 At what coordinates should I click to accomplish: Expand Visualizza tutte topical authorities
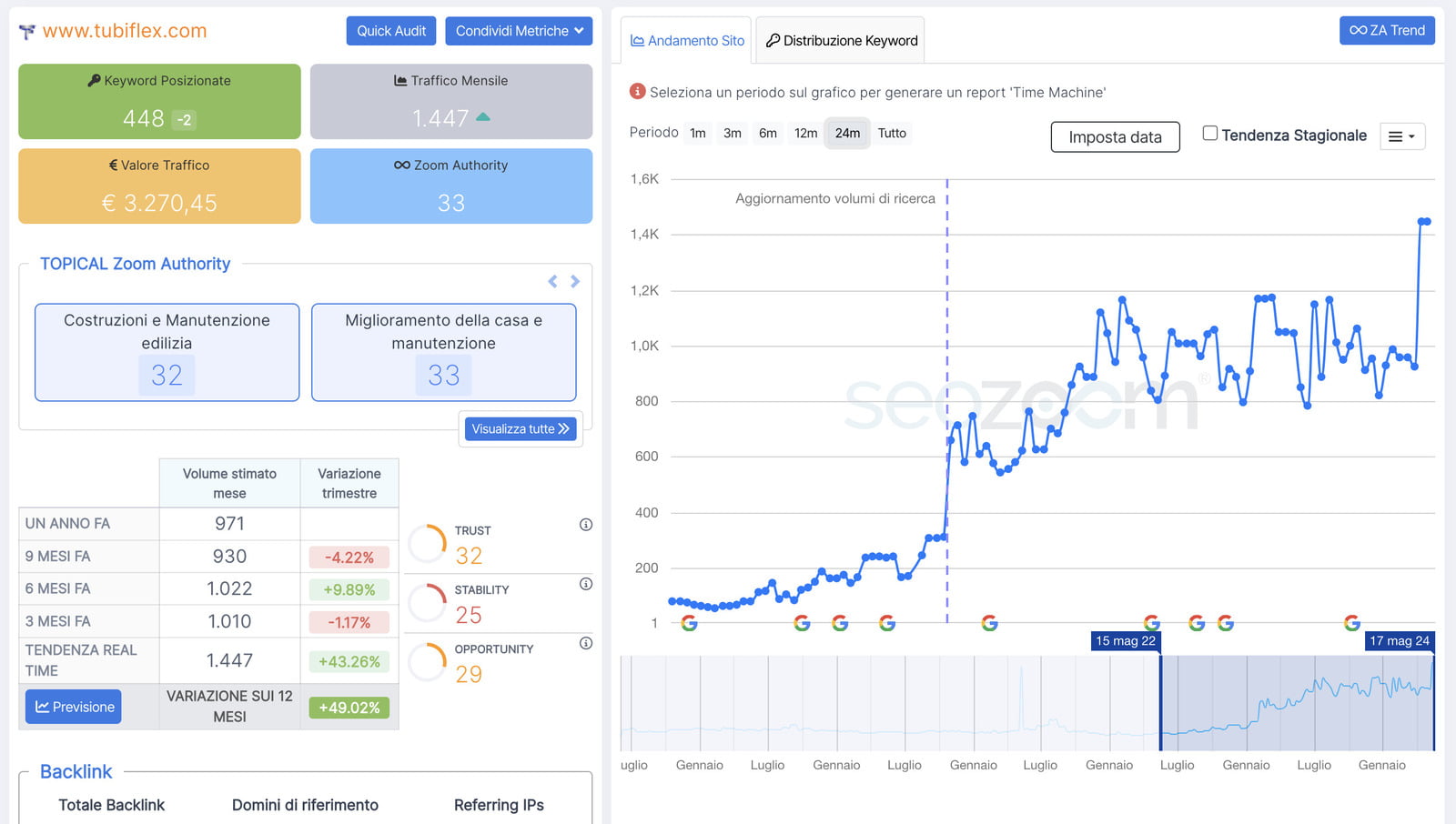520,429
